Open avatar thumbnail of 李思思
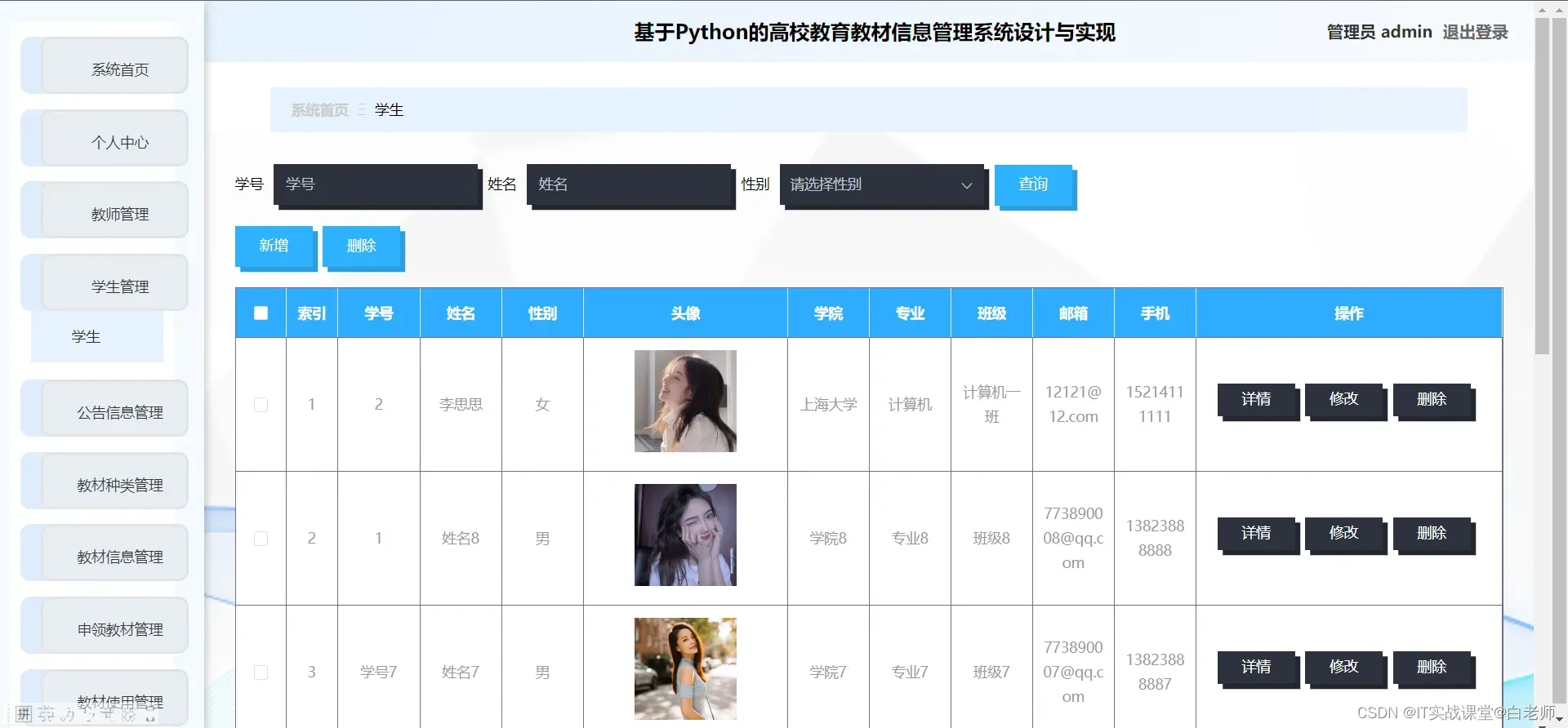The width and height of the screenshot is (1568, 728). [685, 401]
